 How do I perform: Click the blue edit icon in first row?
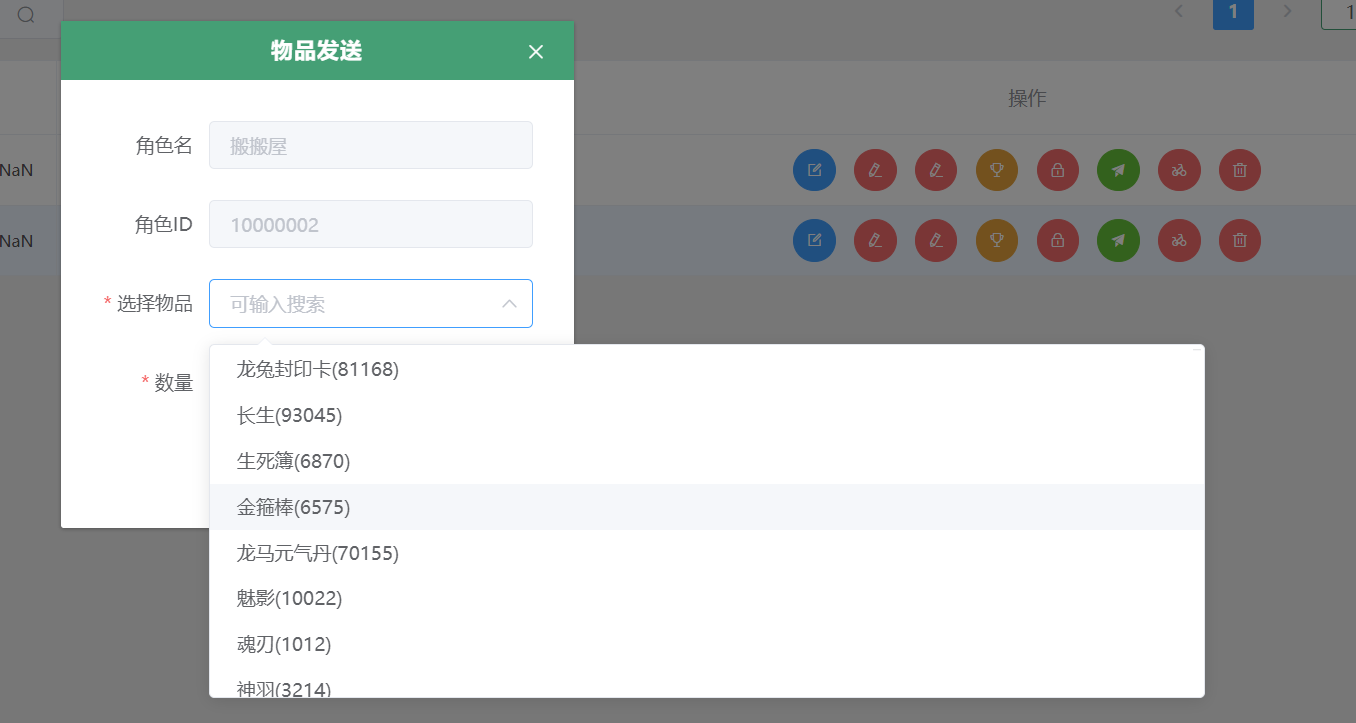(814, 170)
